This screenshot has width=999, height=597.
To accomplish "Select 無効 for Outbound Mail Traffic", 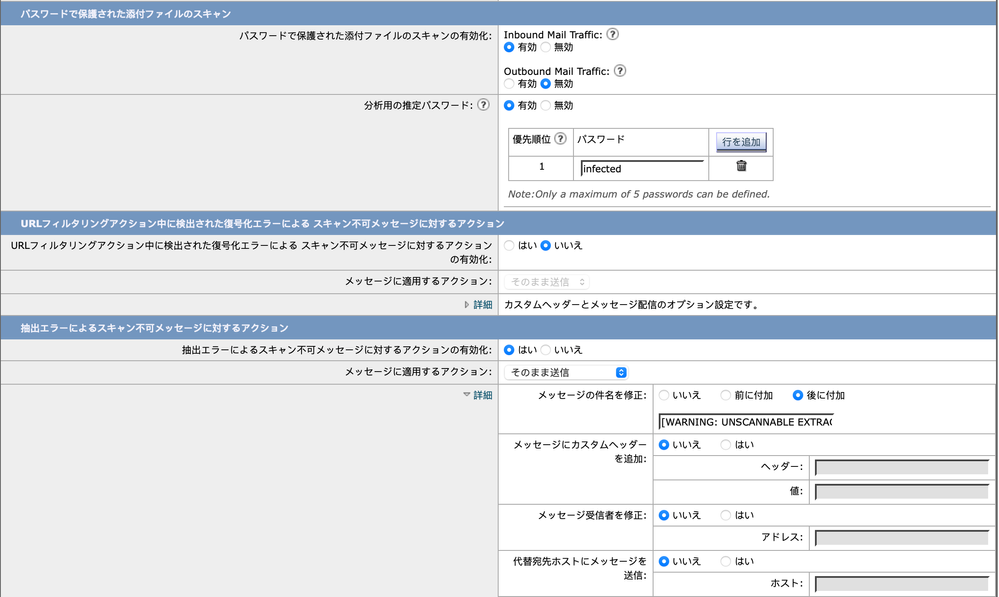I will (x=545, y=83).
